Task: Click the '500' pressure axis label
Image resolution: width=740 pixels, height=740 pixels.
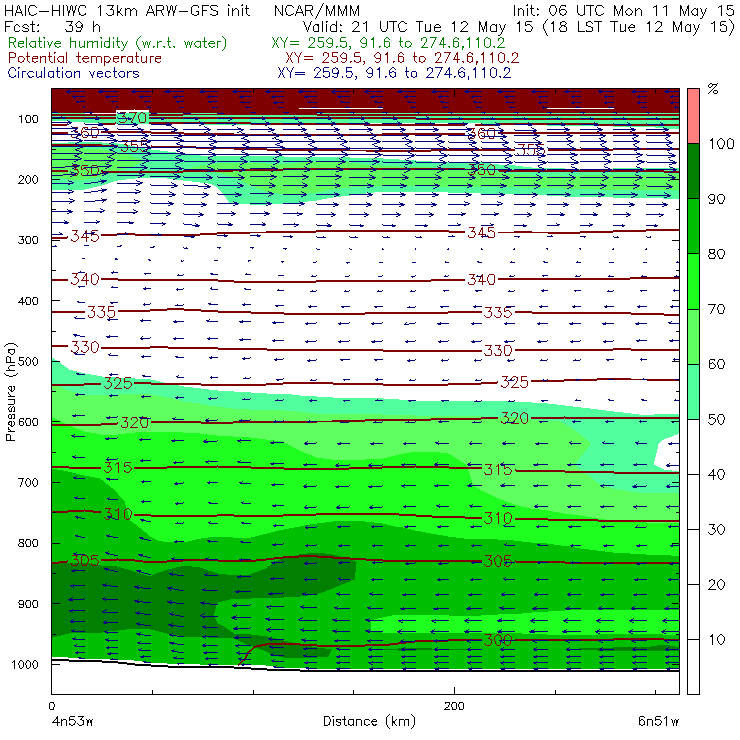Action: [x=28, y=362]
